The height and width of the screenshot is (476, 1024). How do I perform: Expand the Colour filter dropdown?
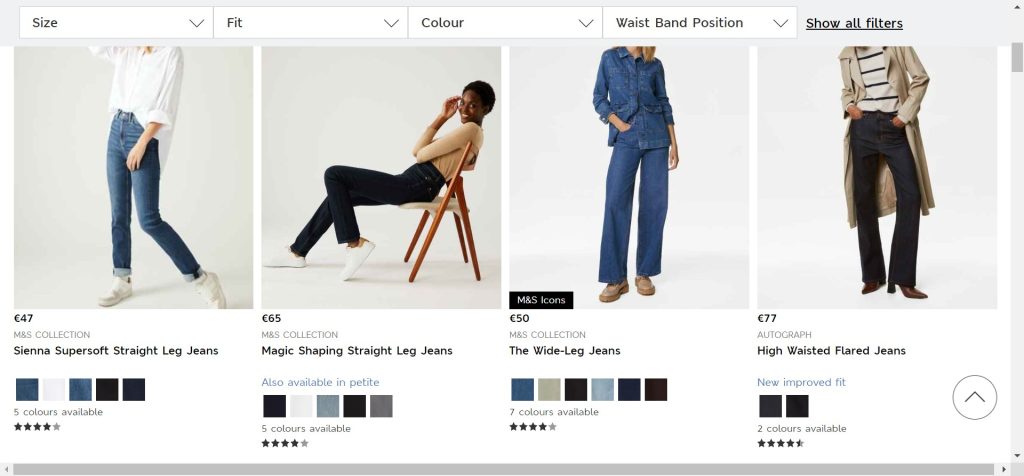click(x=505, y=23)
